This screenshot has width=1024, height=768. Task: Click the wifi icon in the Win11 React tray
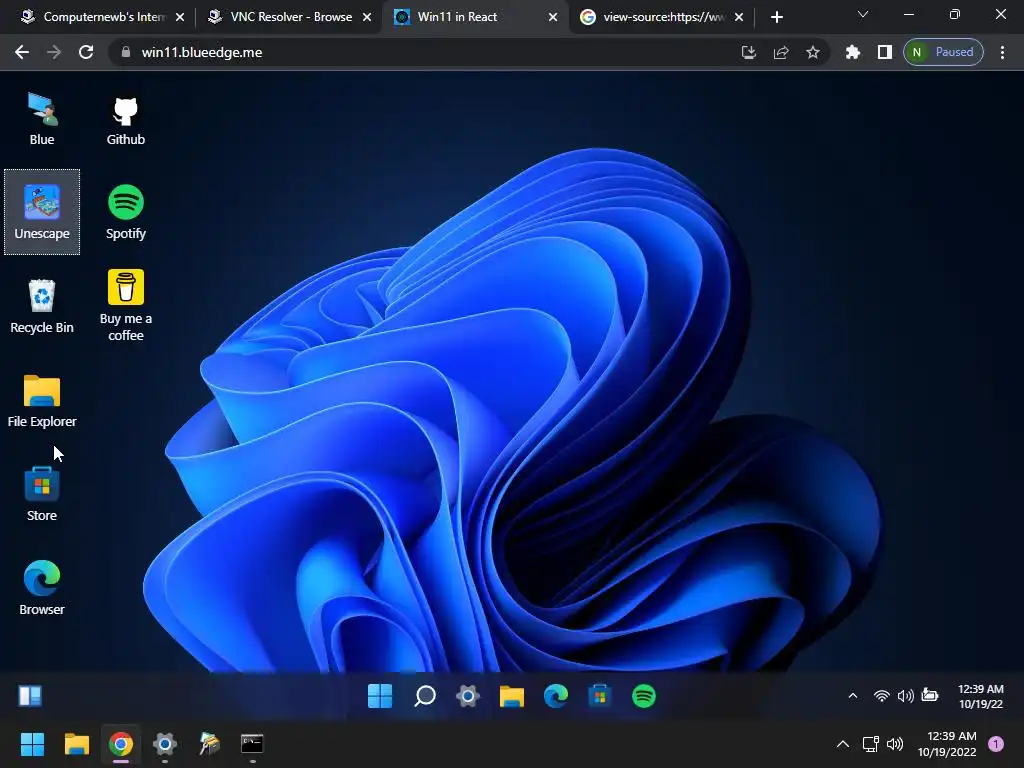(x=881, y=696)
